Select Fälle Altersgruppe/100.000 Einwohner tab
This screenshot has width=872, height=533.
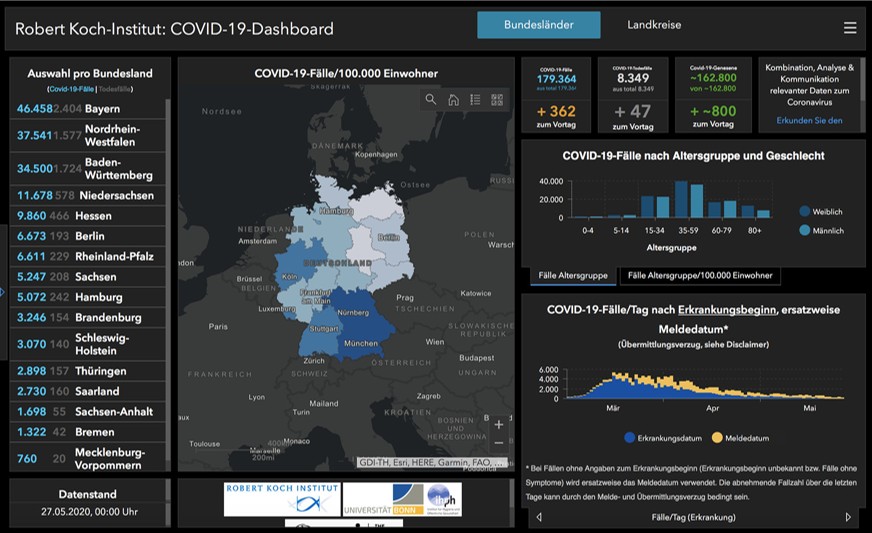coord(700,275)
